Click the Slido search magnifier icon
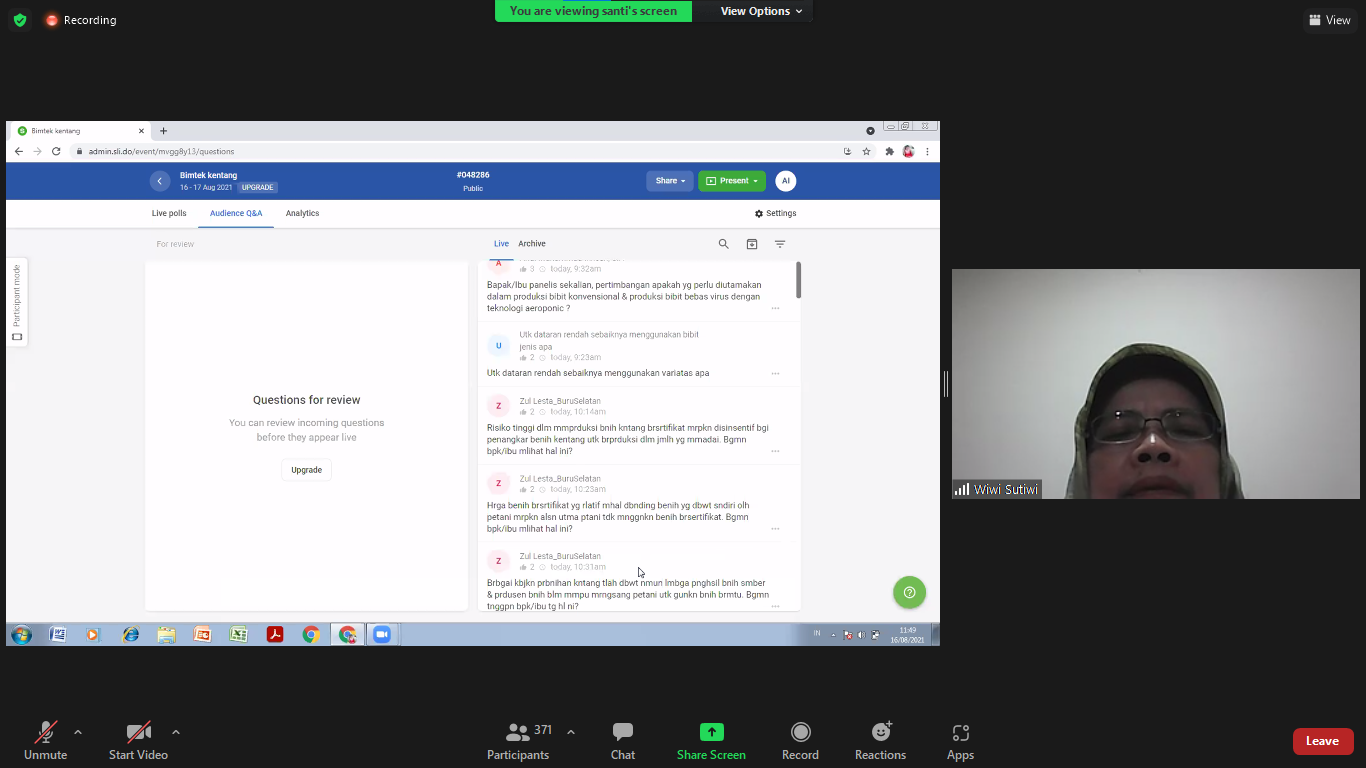 tap(724, 244)
